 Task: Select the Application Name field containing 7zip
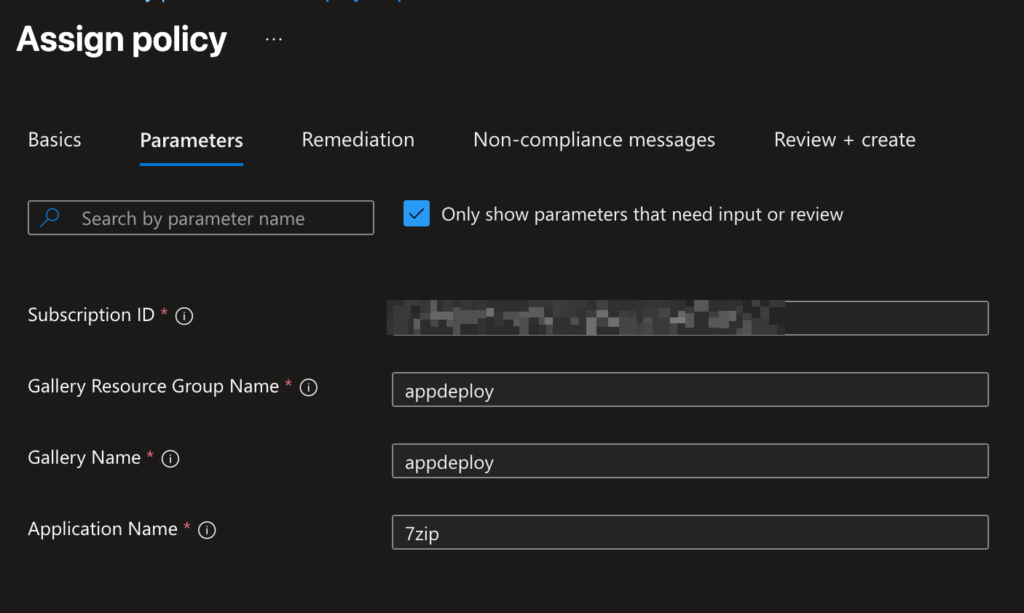690,532
